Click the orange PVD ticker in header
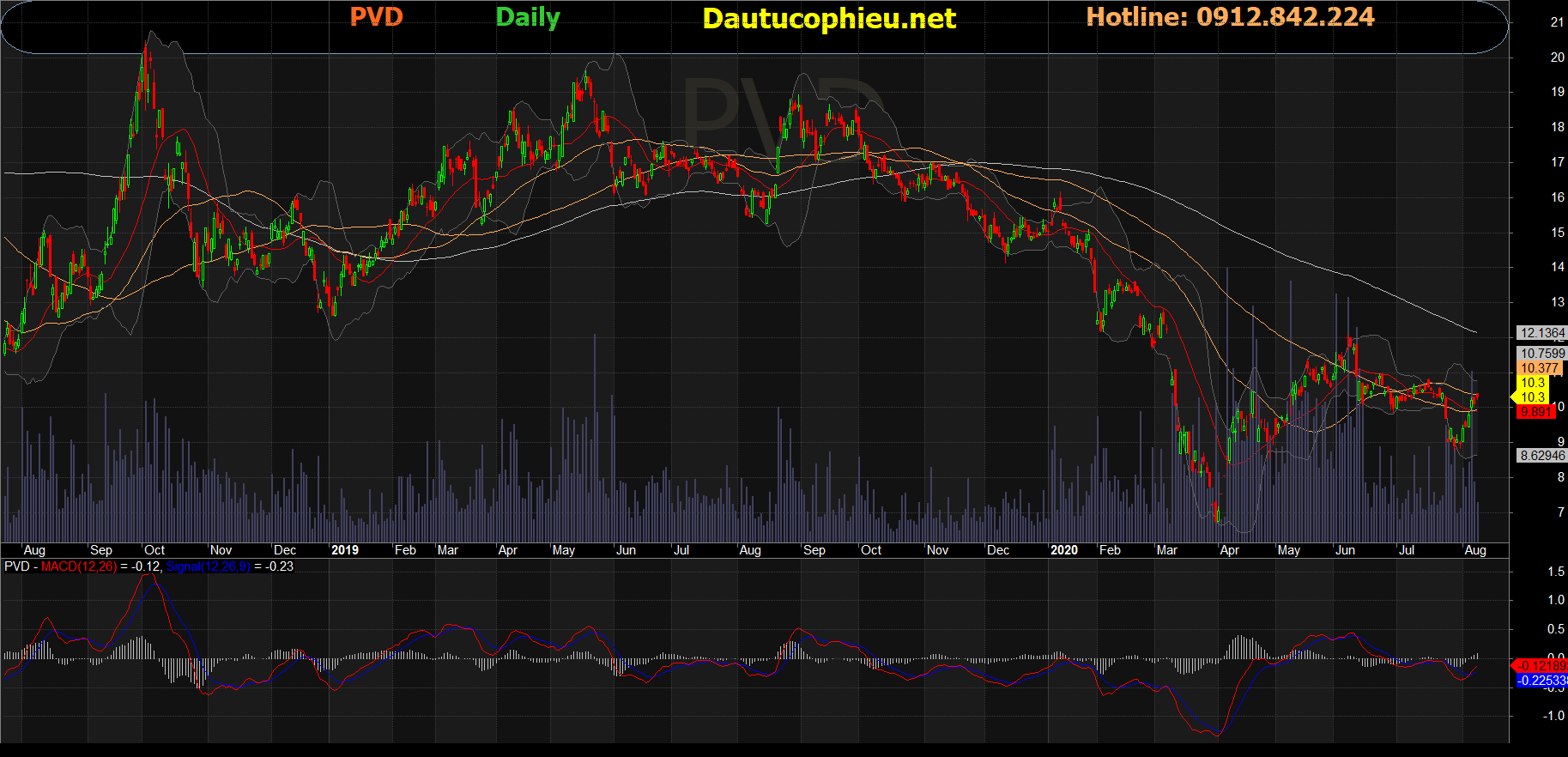1568x757 pixels. [376, 17]
